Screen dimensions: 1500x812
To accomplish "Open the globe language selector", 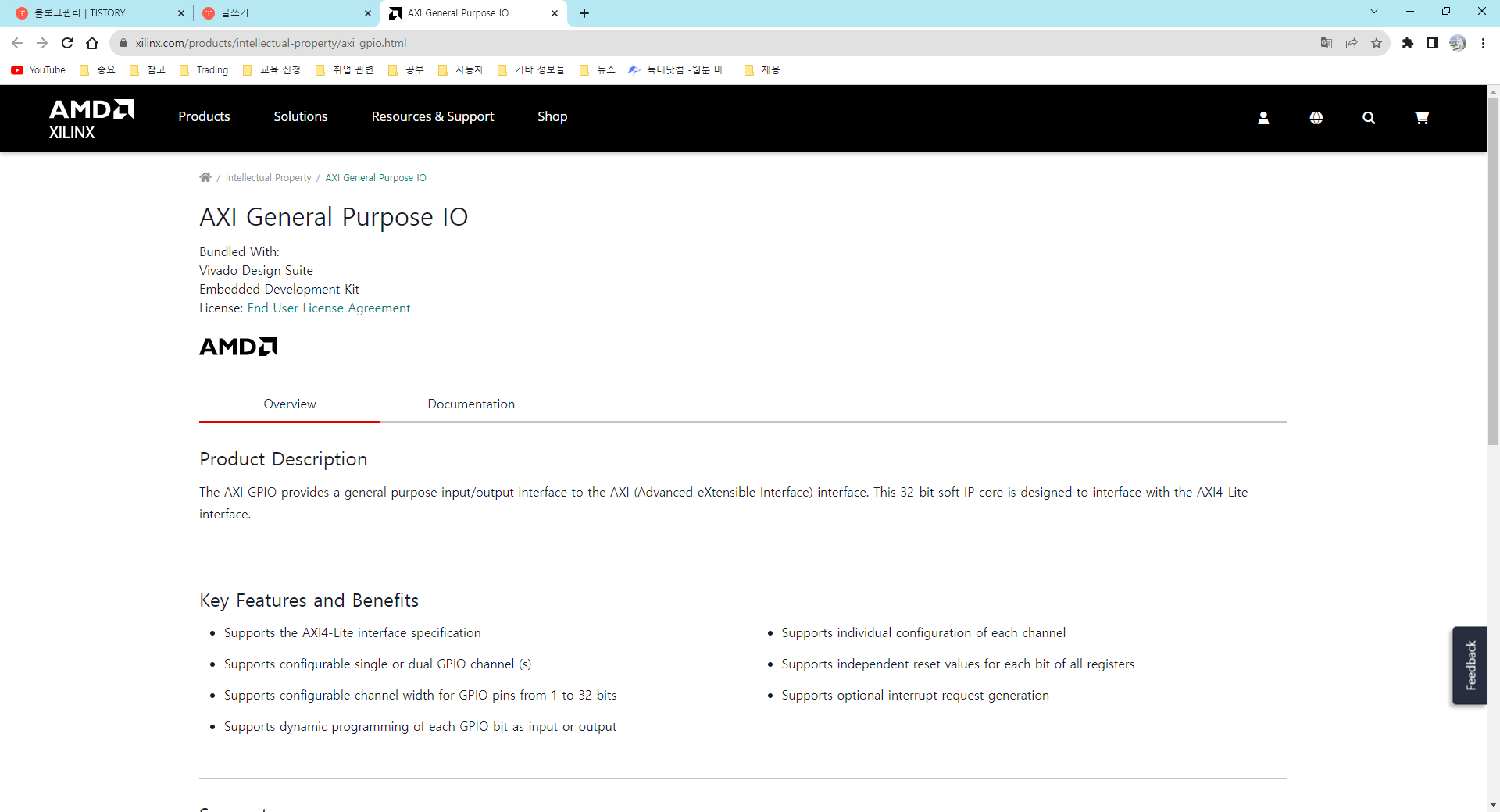I will click(x=1316, y=118).
